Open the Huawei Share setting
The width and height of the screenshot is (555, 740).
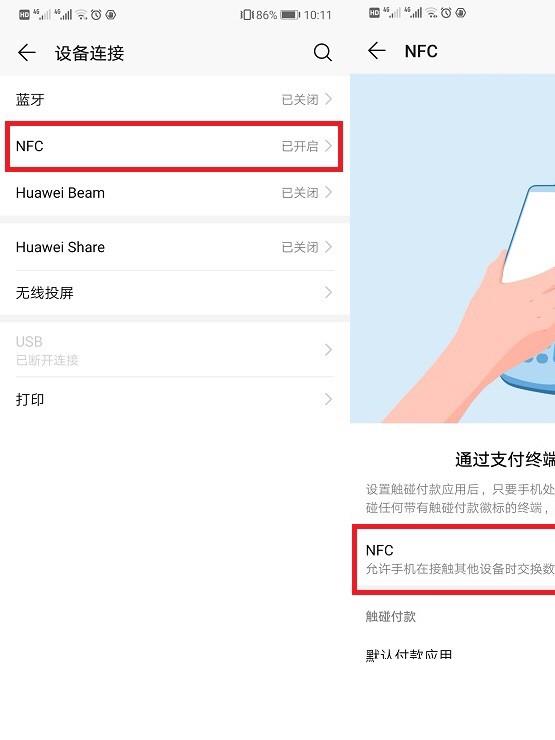click(x=175, y=247)
